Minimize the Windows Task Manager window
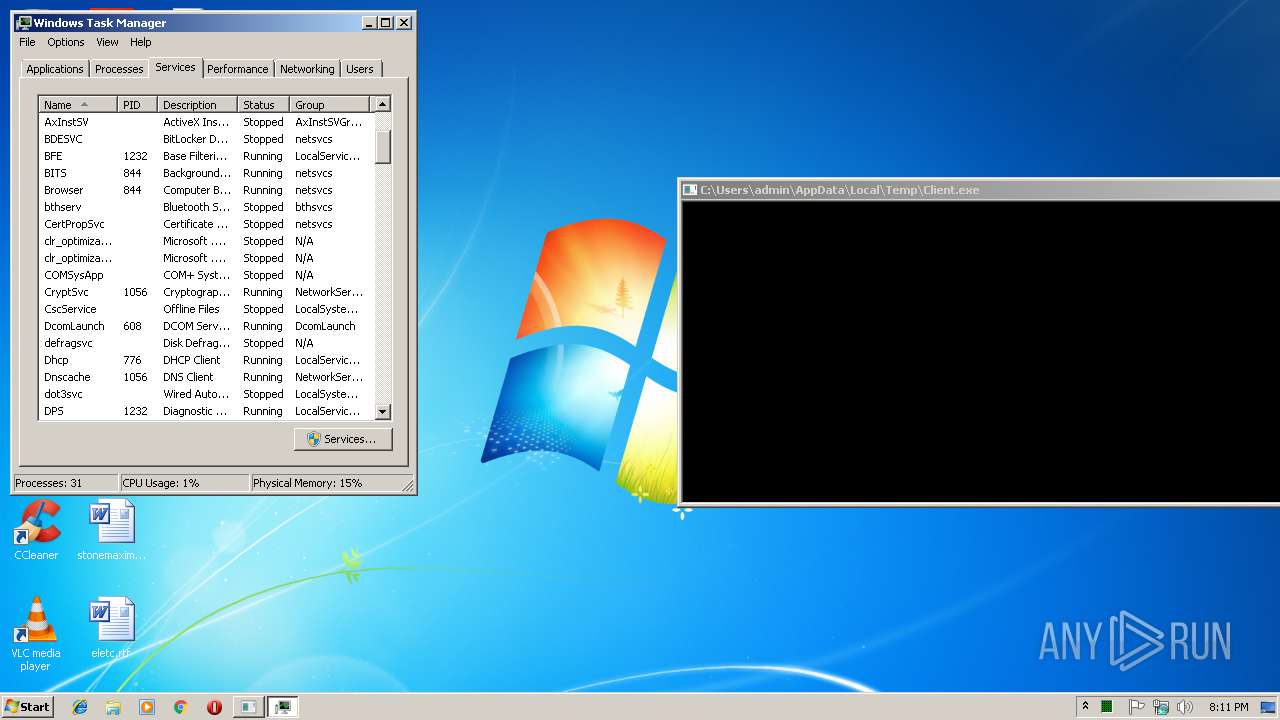Screen dimensions: 1280x720 coord(369,22)
